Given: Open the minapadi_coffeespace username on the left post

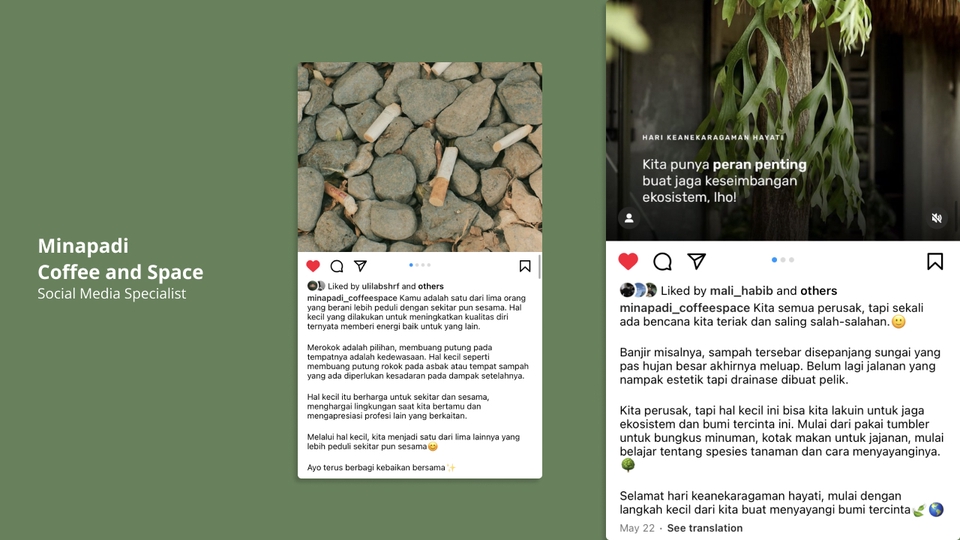Looking at the screenshot, I should [x=352, y=298].
